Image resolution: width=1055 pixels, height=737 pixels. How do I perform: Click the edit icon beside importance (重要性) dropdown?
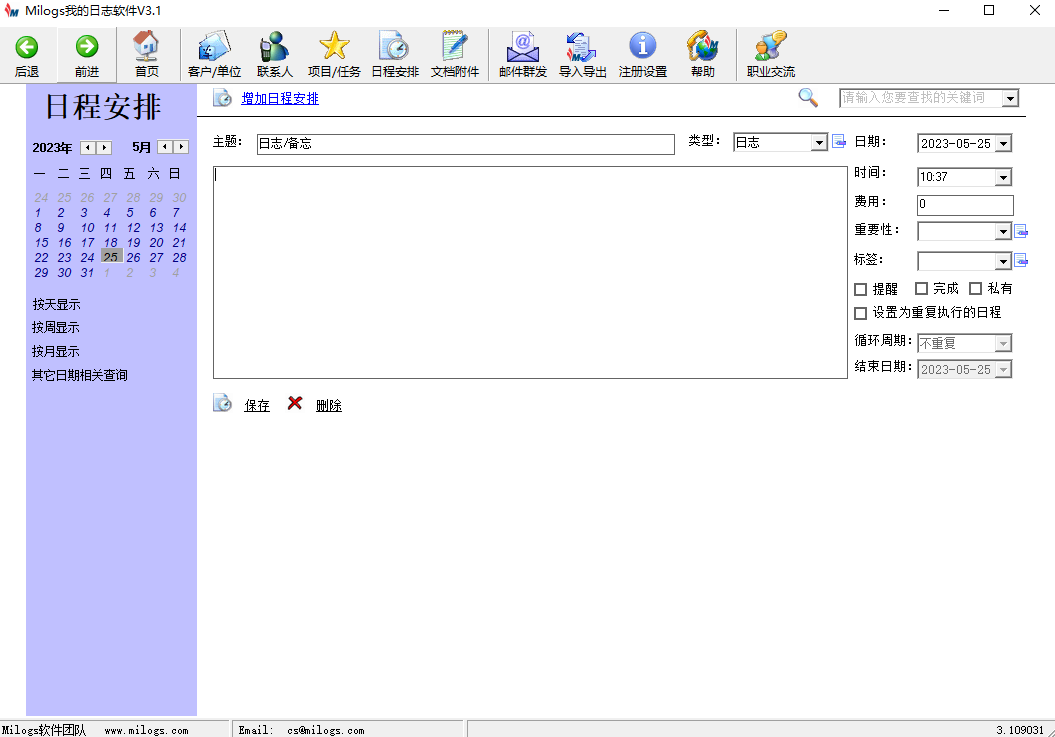click(x=1021, y=232)
